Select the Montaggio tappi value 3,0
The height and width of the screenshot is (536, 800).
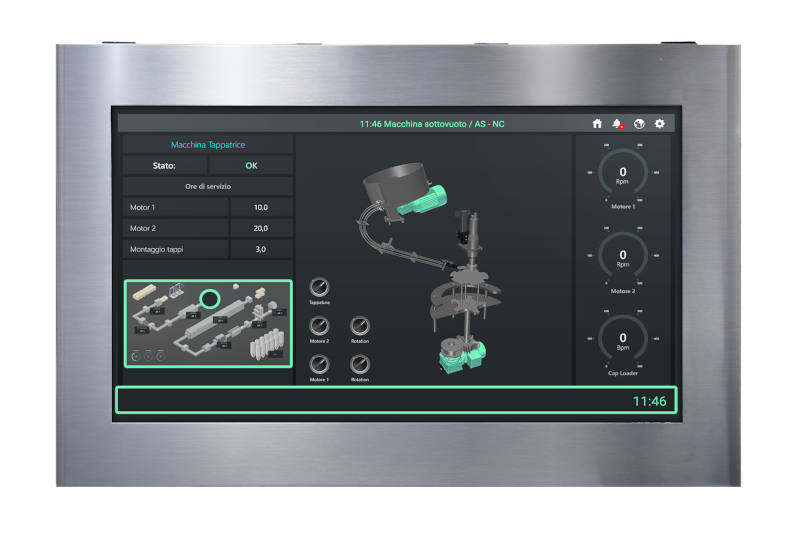coord(261,249)
